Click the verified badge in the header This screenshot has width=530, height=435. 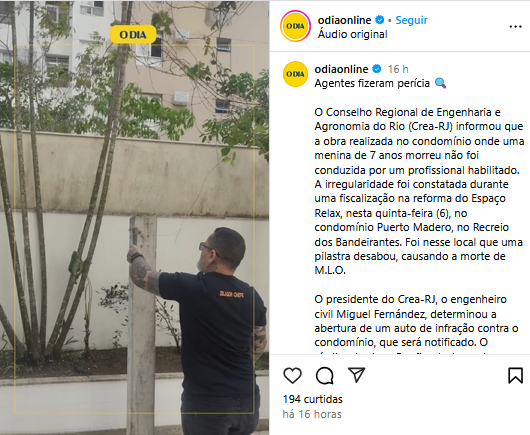(x=380, y=20)
